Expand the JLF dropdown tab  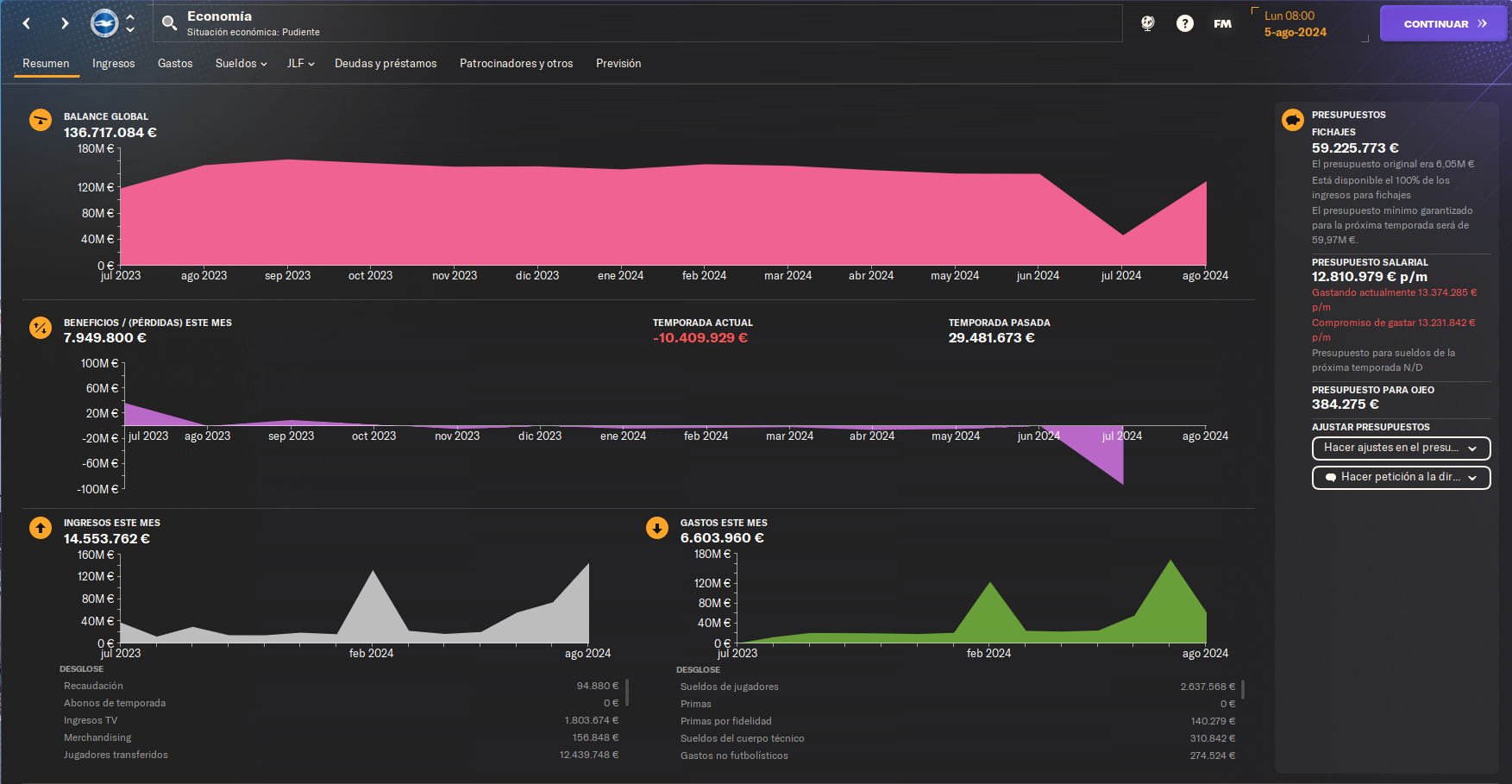tap(300, 64)
